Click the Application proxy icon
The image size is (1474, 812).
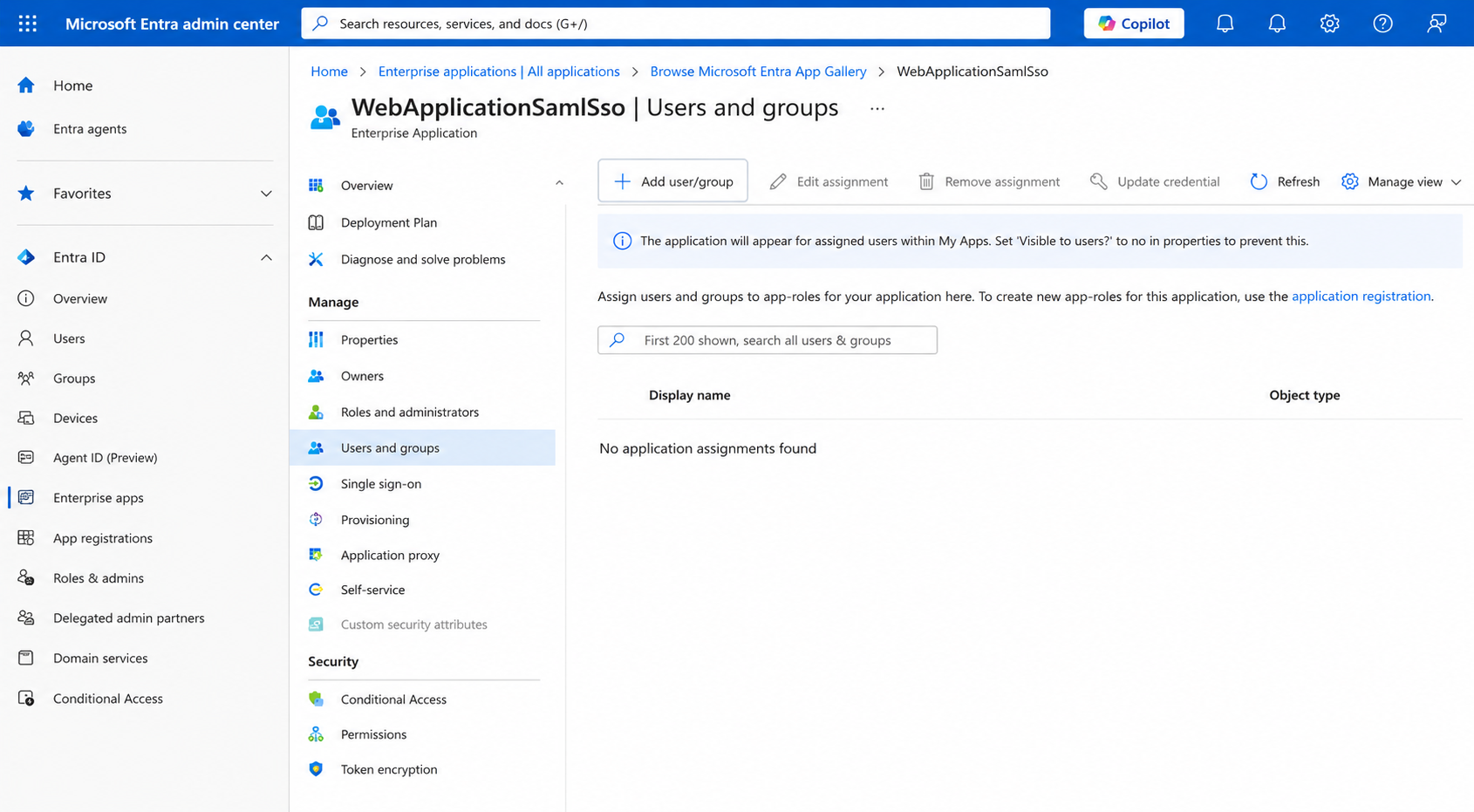coord(316,555)
